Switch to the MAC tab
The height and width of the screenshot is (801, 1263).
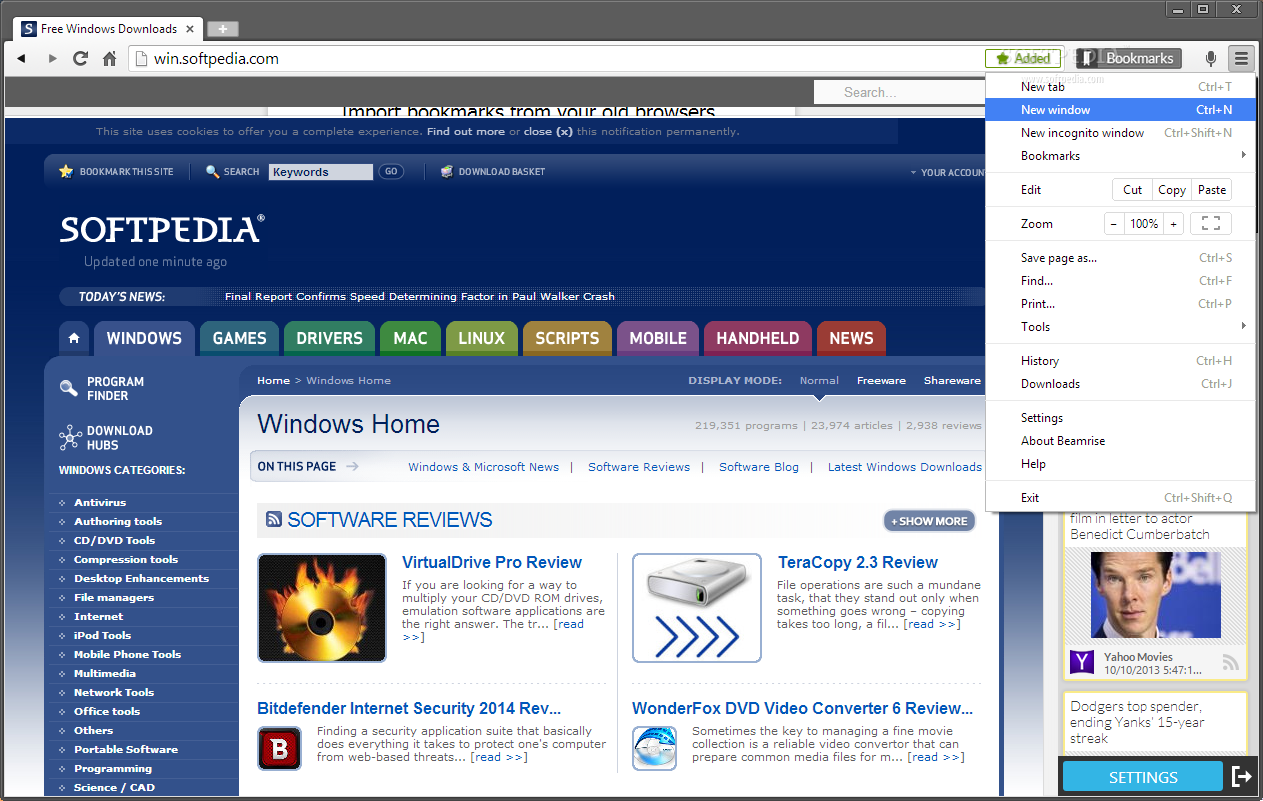(x=410, y=338)
